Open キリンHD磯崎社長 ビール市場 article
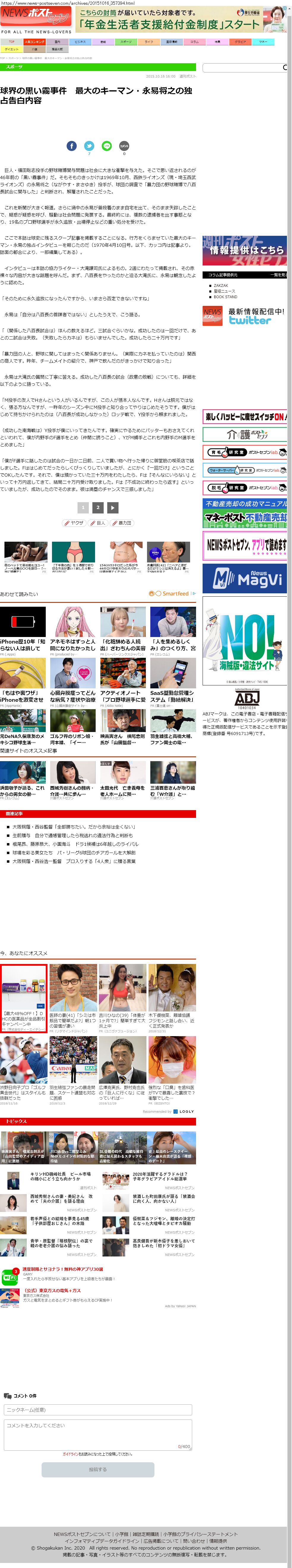 60,1177
